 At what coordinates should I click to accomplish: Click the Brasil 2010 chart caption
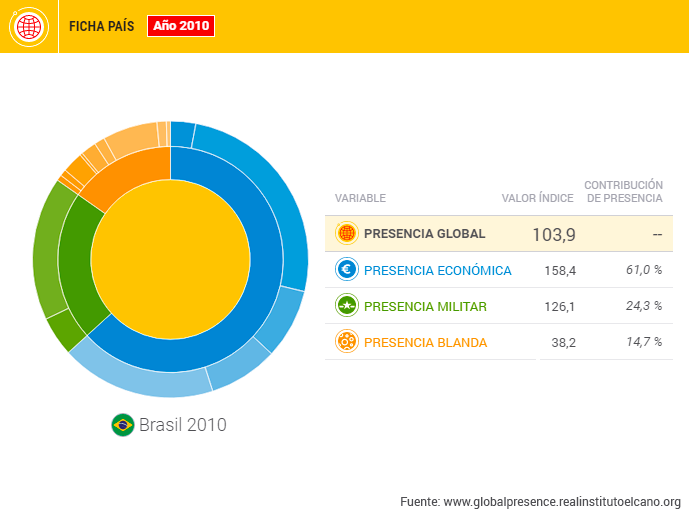click(x=182, y=425)
